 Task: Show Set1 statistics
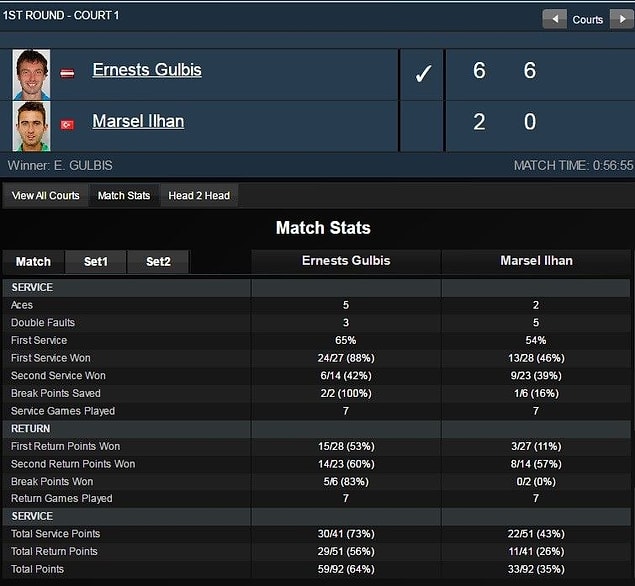[x=96, y=262]
